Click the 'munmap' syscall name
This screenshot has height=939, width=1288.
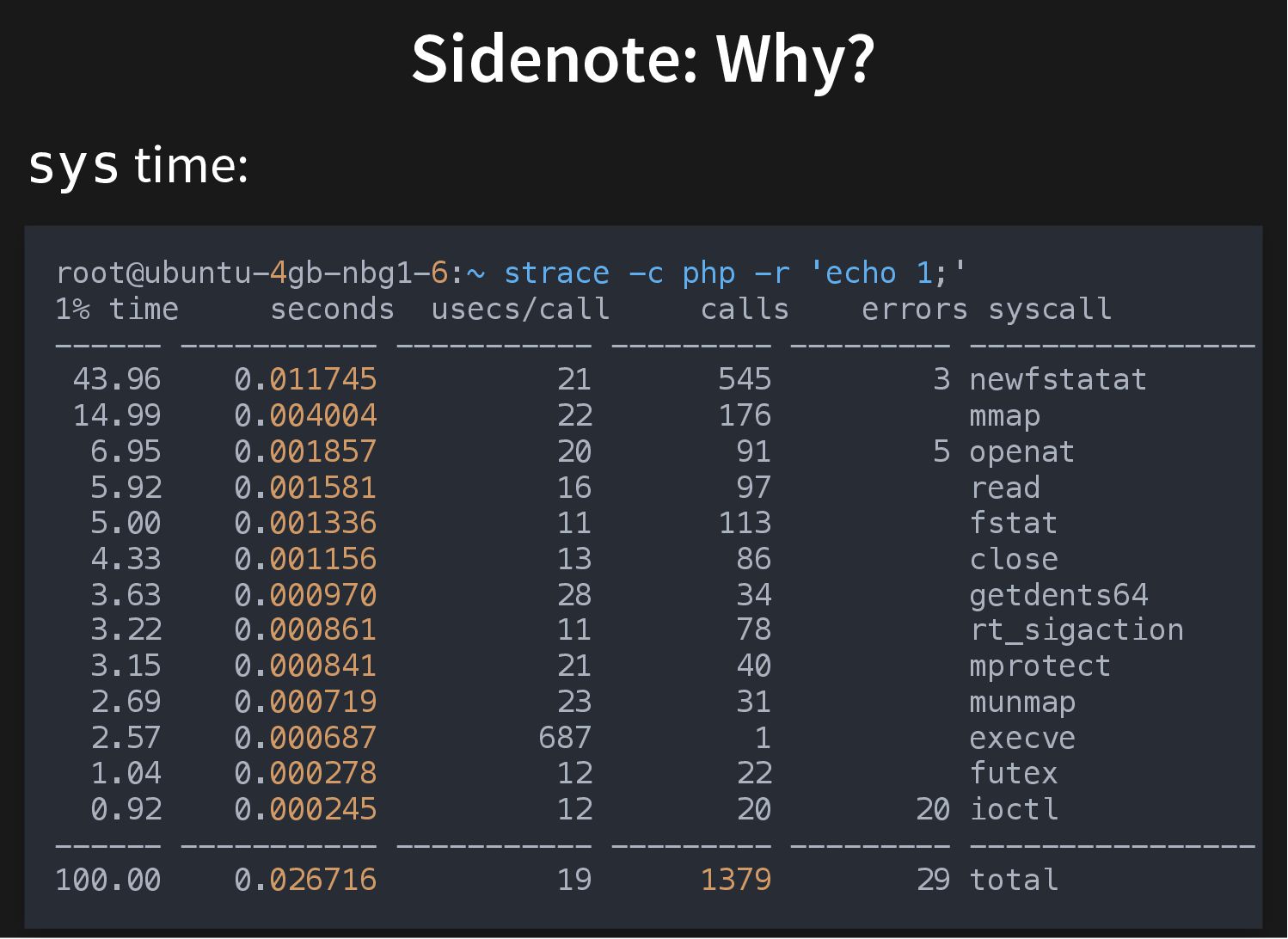point(1022,703)
